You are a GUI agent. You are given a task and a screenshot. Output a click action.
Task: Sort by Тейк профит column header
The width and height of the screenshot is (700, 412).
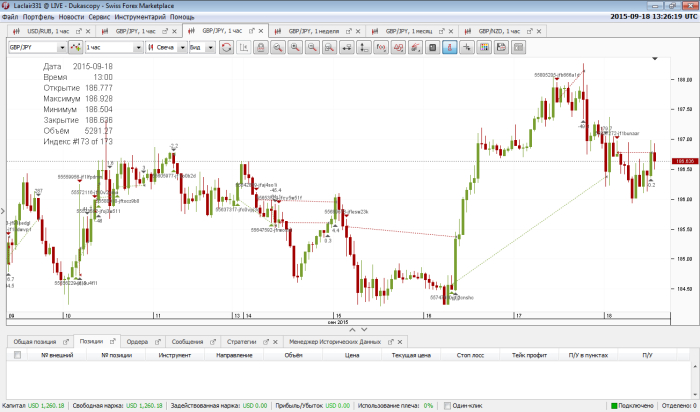[x=529, y=355]
